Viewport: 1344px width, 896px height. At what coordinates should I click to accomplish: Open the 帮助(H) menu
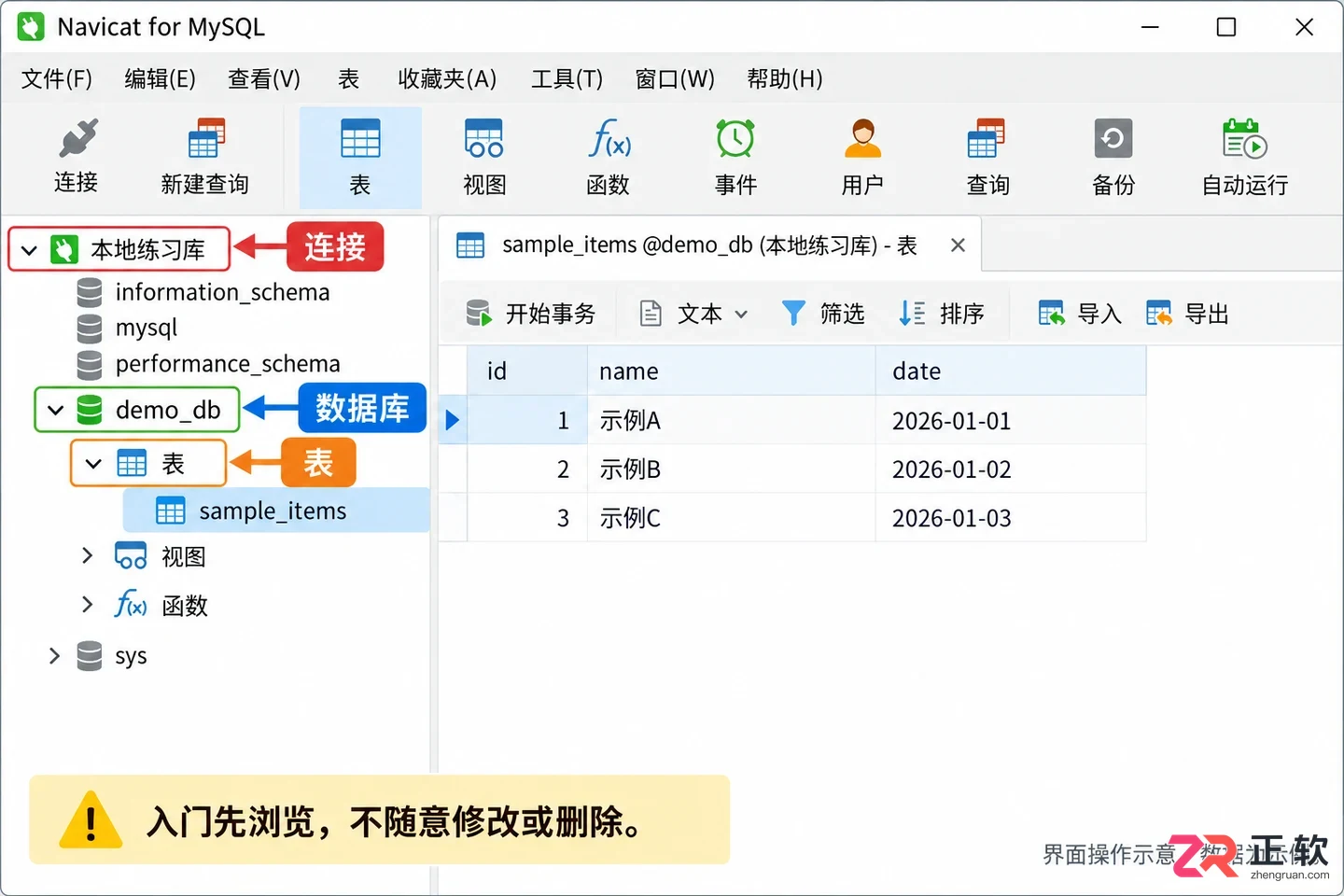point(785,79)
